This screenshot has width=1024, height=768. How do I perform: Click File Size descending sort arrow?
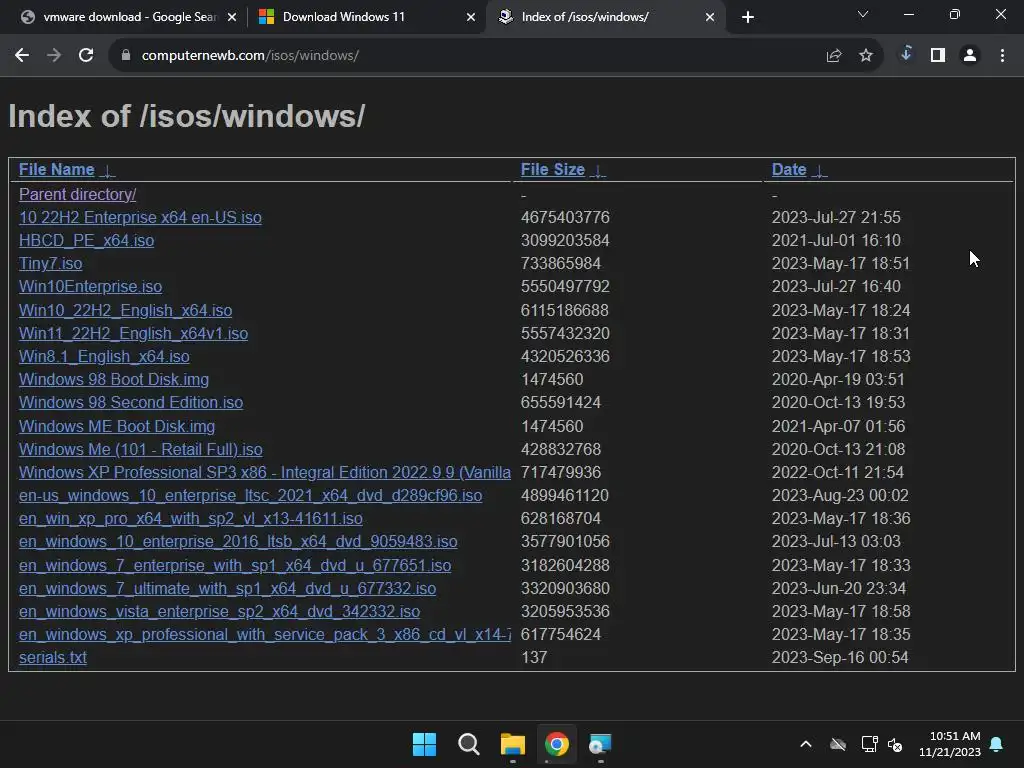pos(598,171)
